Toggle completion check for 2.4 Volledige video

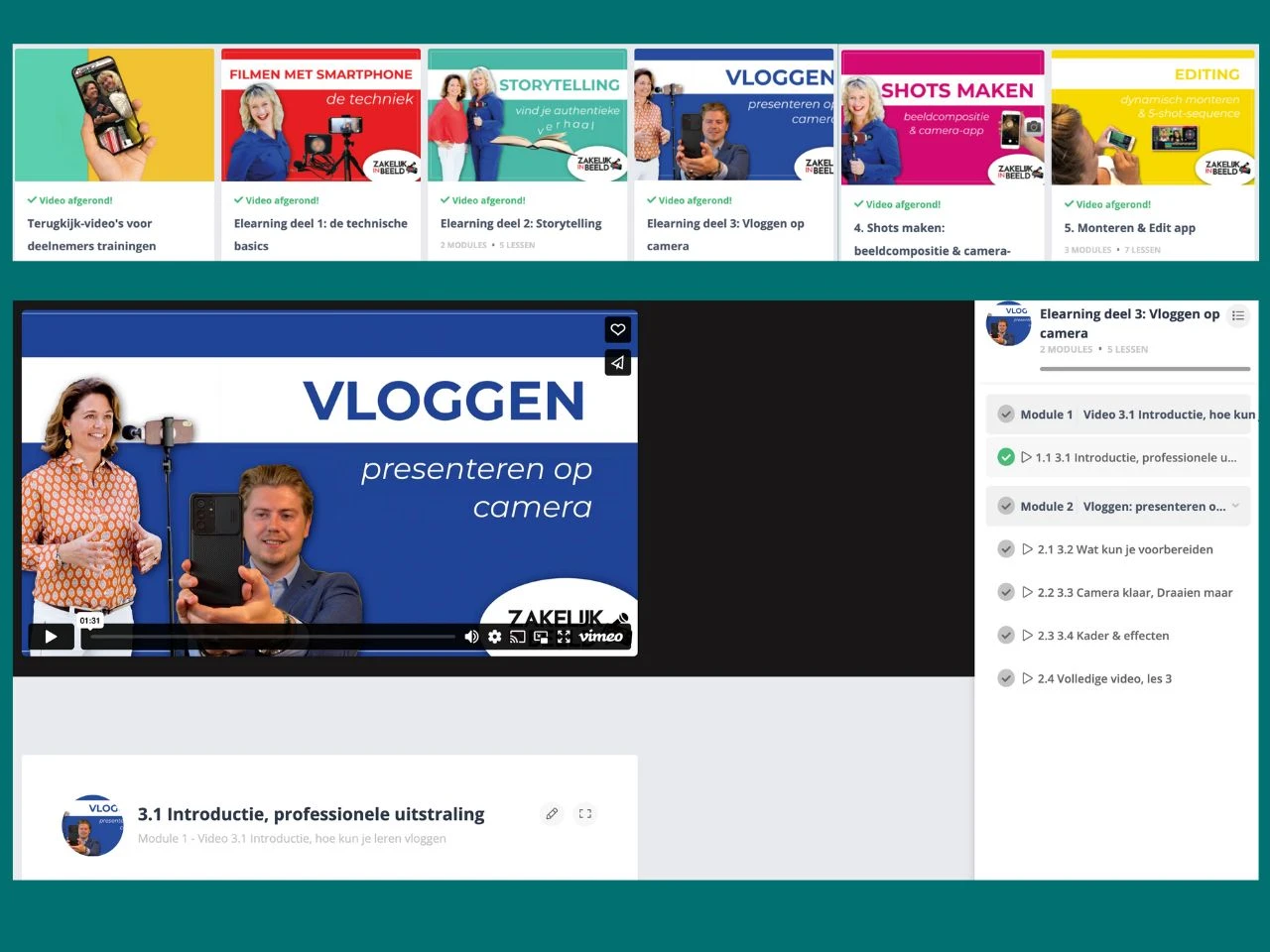point(1005,679)
